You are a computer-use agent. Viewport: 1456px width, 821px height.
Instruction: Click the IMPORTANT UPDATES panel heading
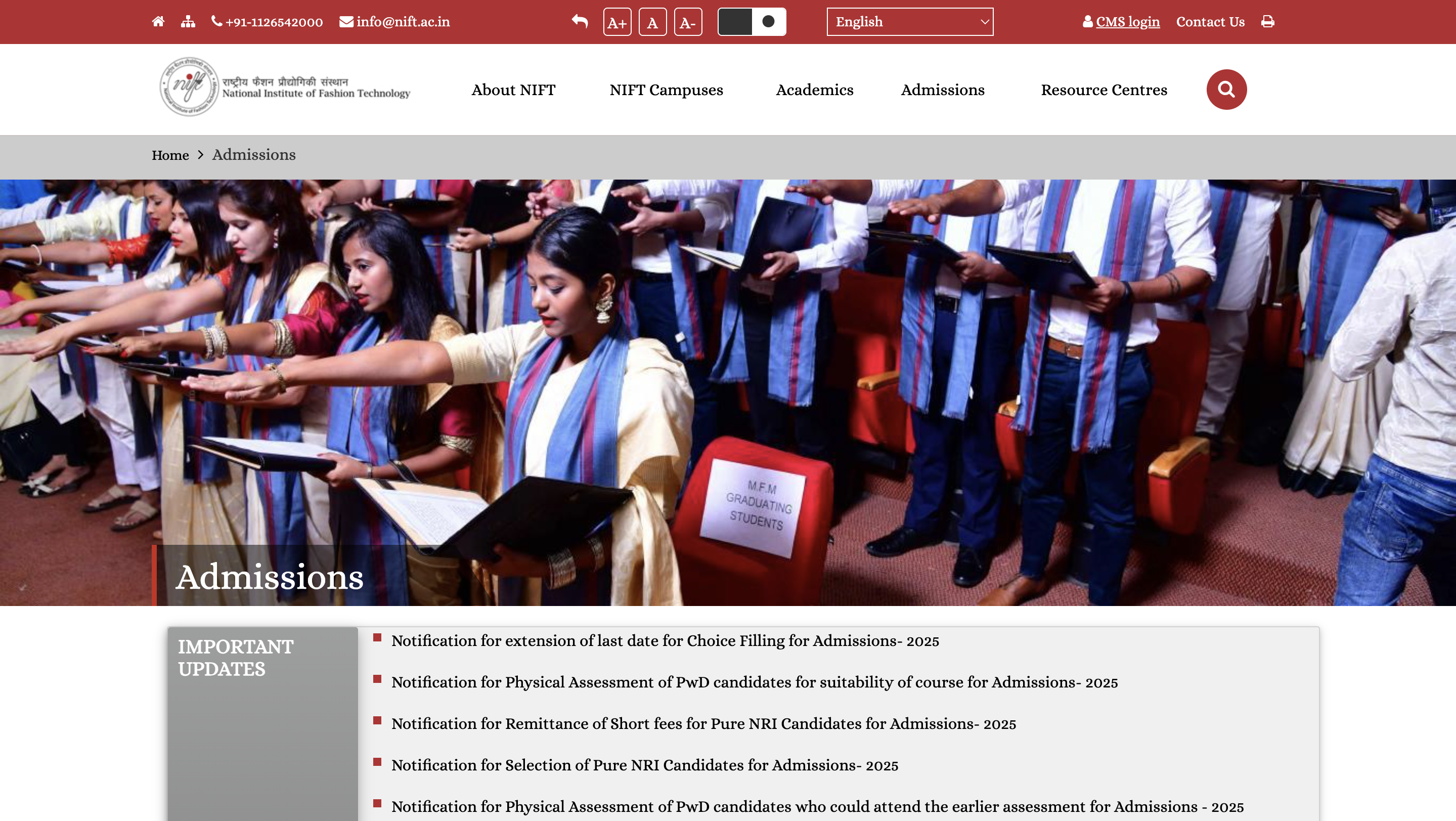click(236, 658)
